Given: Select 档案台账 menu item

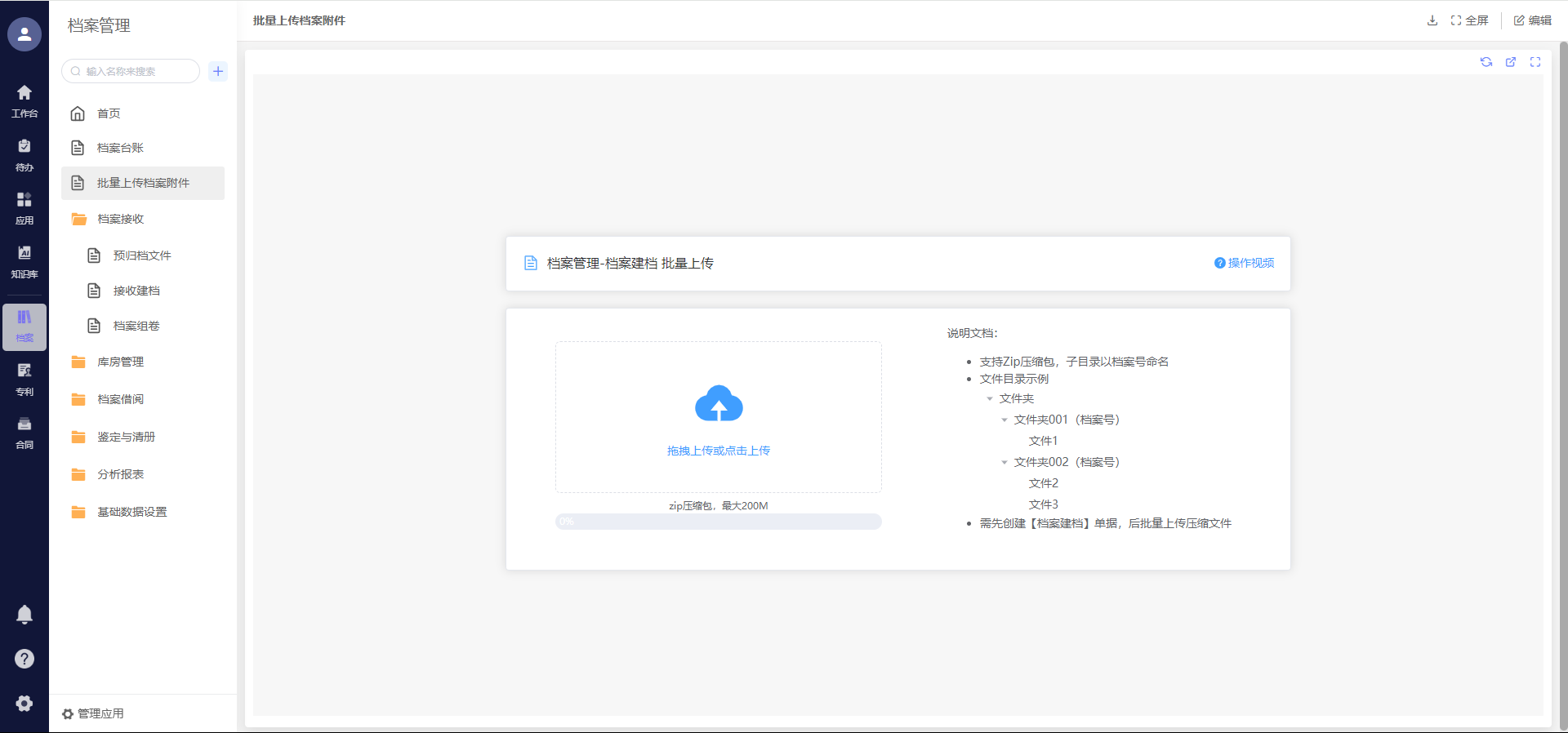Looking at the screenshot, I should pos(120,148).
